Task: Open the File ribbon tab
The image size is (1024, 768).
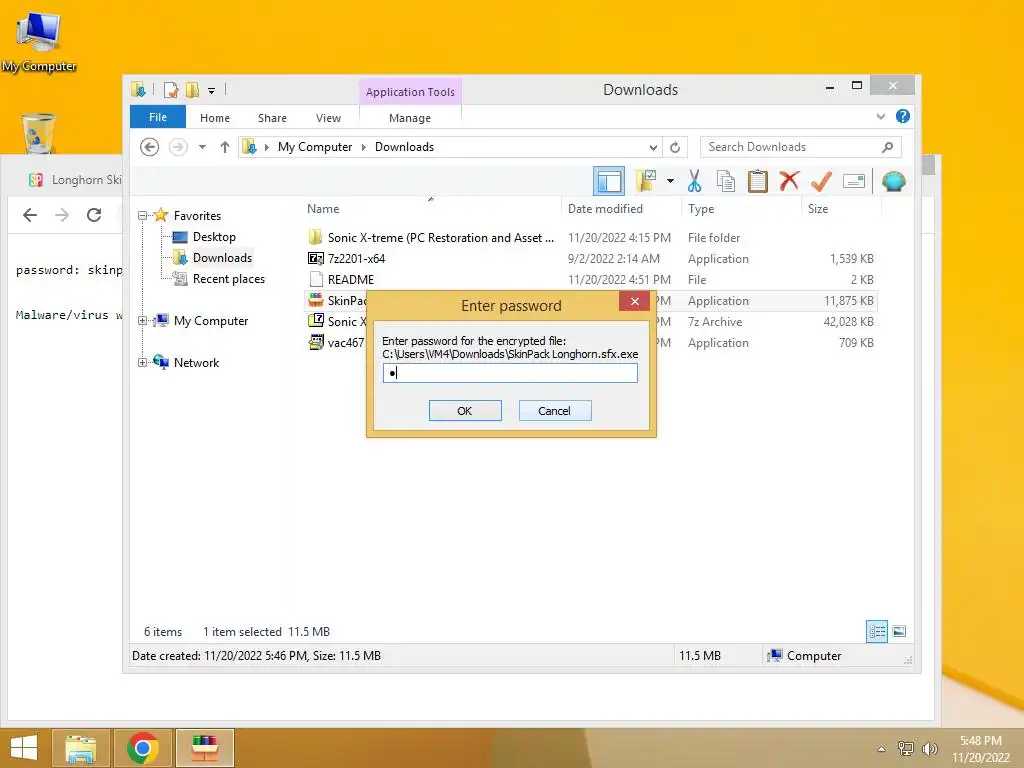Action: coord(158,117)
